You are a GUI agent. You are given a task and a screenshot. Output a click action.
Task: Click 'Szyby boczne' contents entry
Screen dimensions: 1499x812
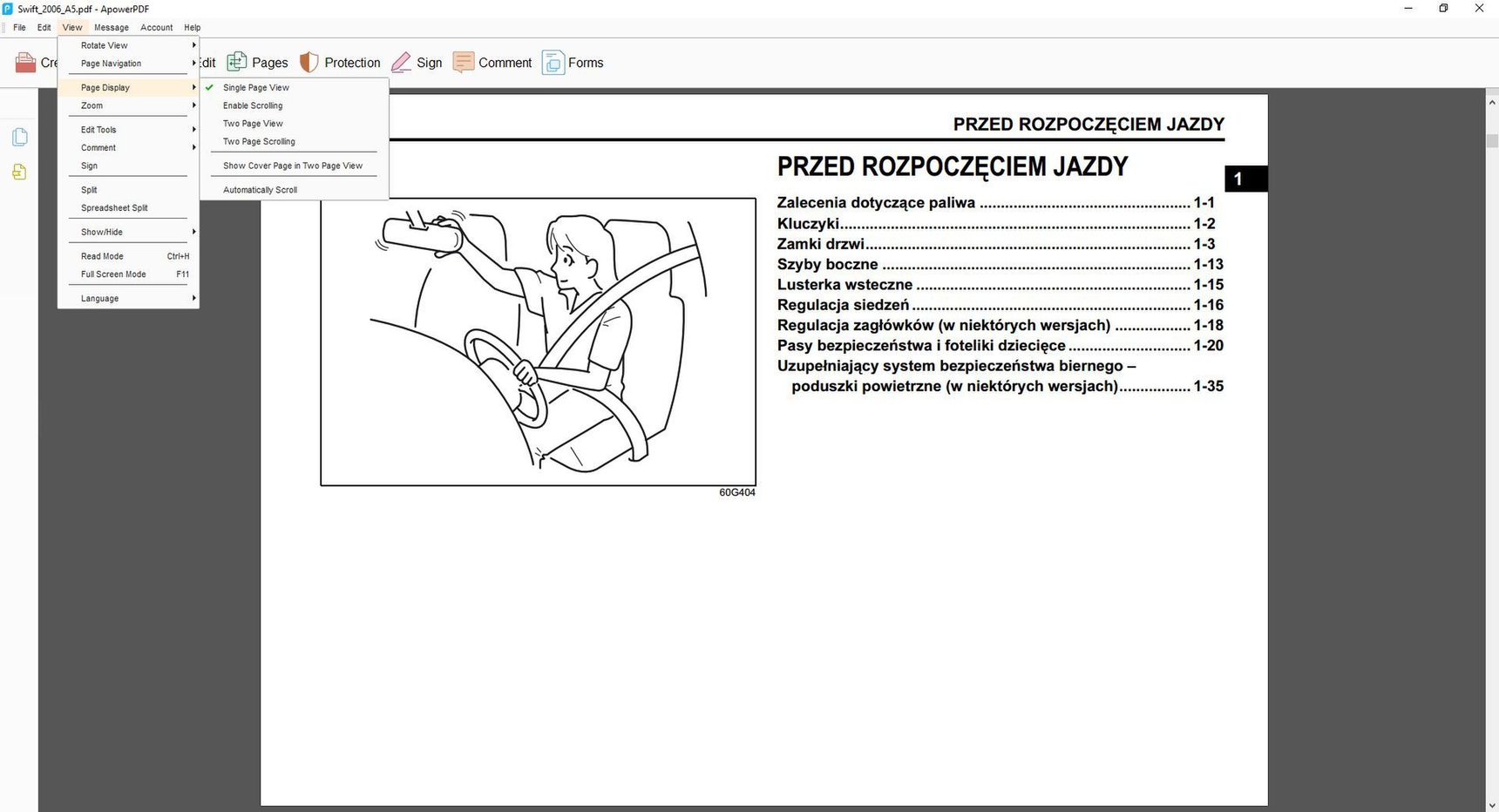pyautogui.click(x=1000, y=264)
